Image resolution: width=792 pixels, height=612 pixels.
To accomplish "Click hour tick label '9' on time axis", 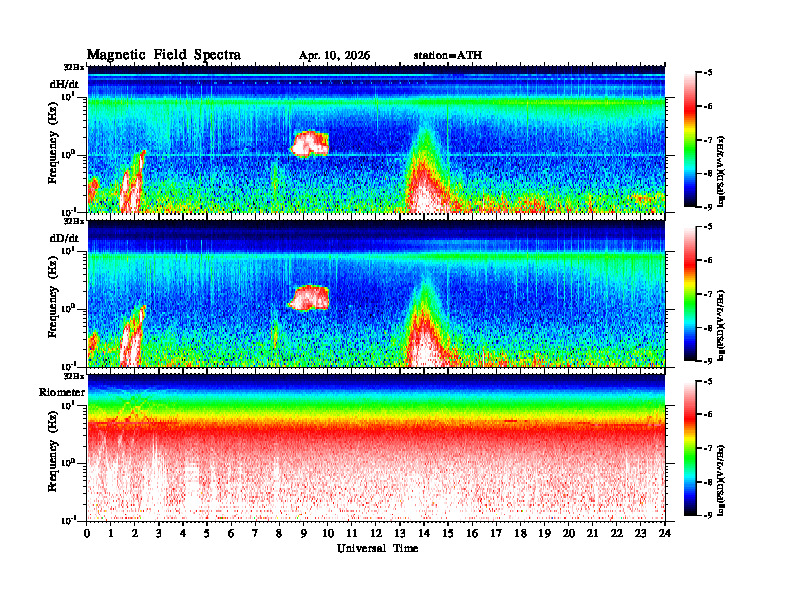I will [303, 534].
